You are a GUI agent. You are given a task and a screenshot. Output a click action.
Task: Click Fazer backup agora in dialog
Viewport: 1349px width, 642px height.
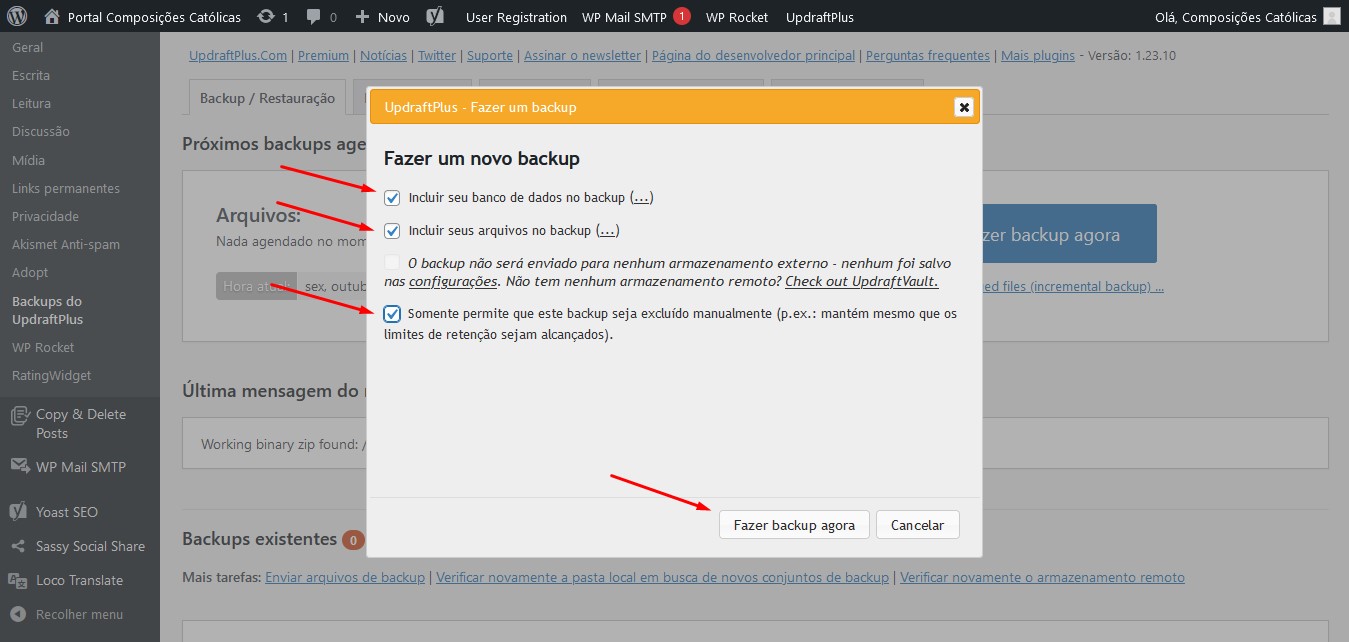pyautogui.click(x=794, y=525)
